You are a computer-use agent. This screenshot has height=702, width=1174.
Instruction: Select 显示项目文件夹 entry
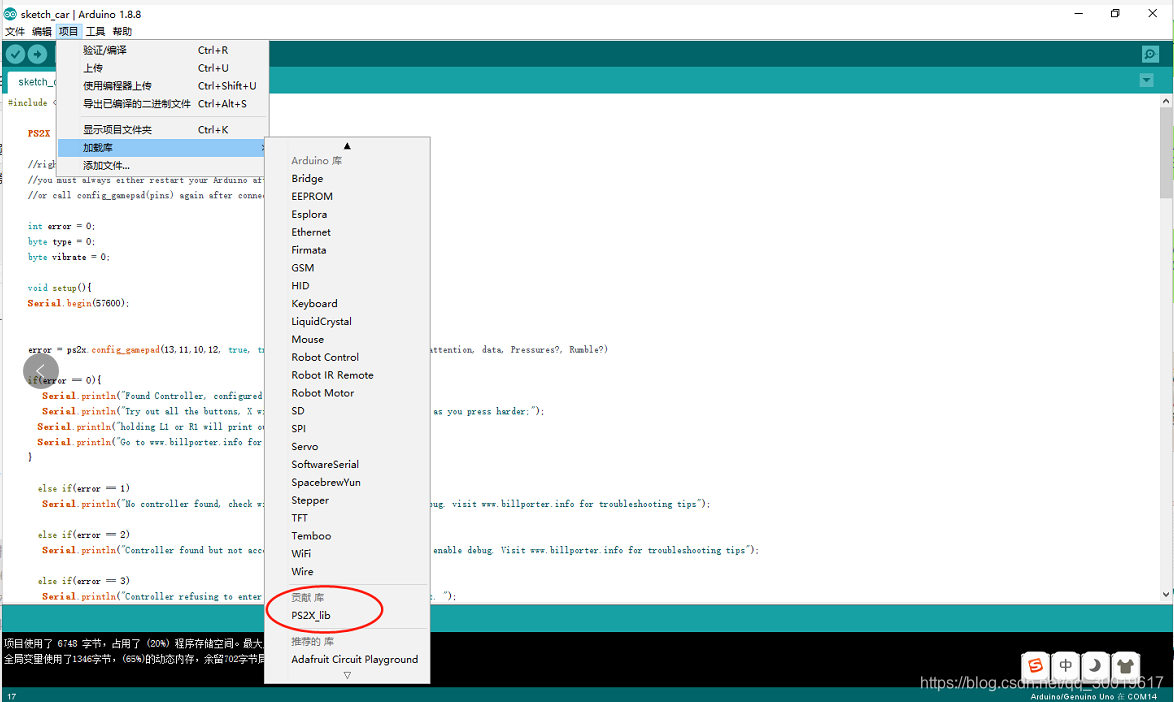pyautogui.click(x=162, y=129)
